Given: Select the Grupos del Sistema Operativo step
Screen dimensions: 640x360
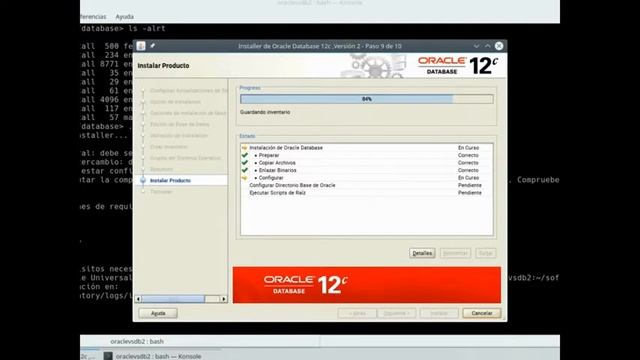Looking at the screenshot, I should point(185,158).
